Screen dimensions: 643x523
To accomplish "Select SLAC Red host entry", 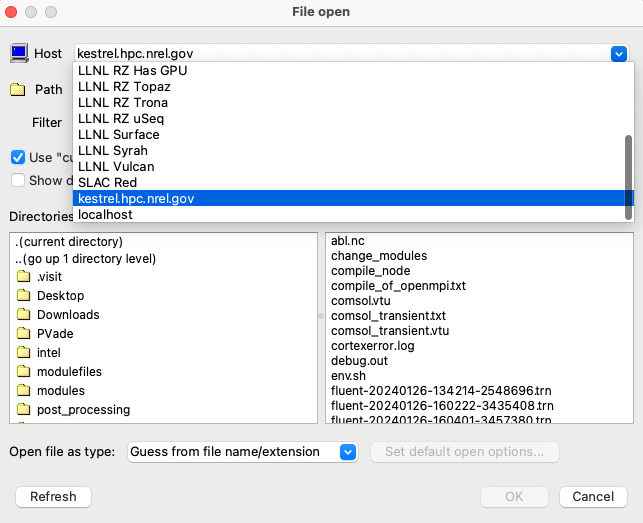I will click(107, 182).
